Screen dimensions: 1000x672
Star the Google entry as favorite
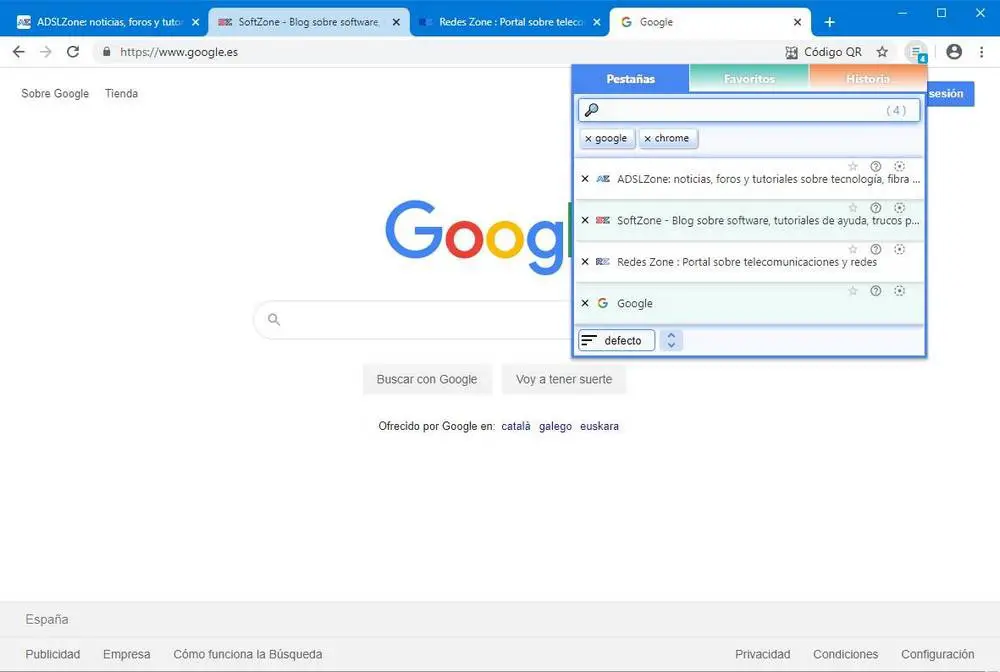point(853,291)
